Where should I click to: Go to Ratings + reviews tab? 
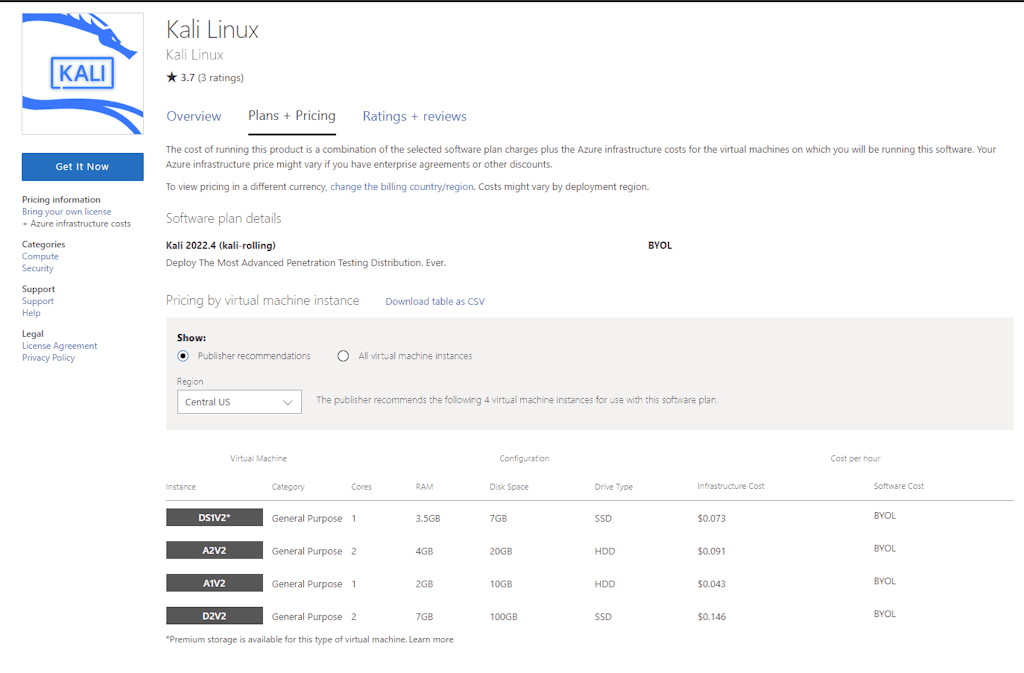tap(415, 116)
